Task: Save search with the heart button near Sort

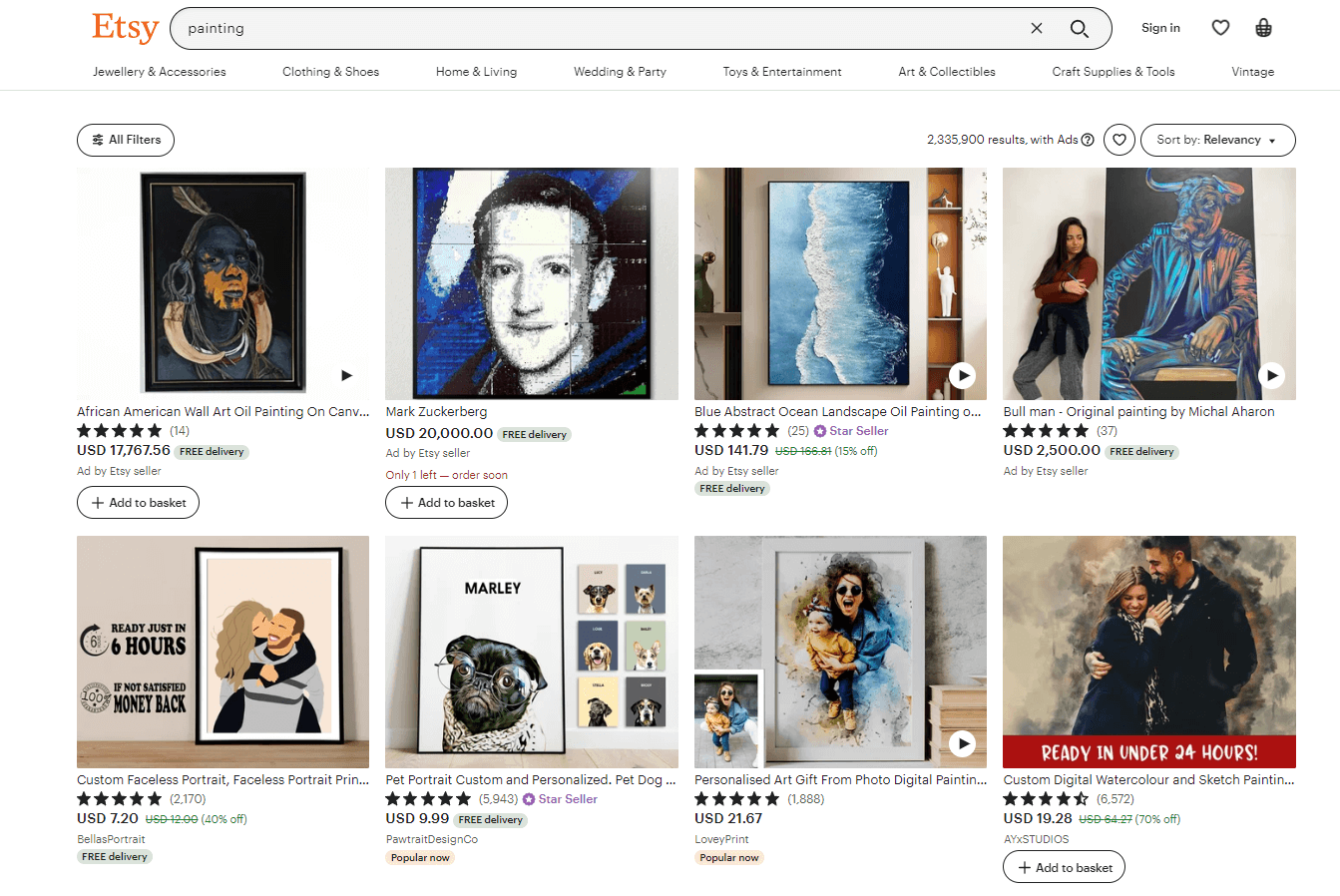Action: point(1119,140)
